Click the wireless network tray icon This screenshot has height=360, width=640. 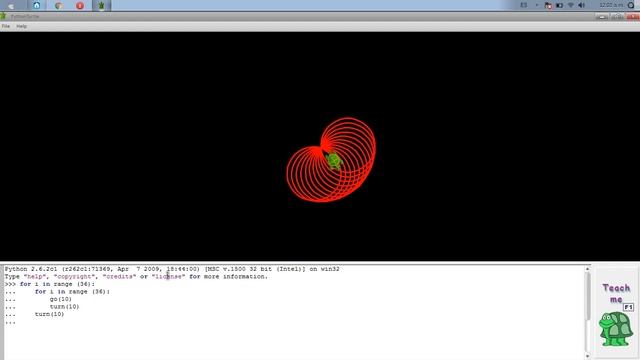571,5
